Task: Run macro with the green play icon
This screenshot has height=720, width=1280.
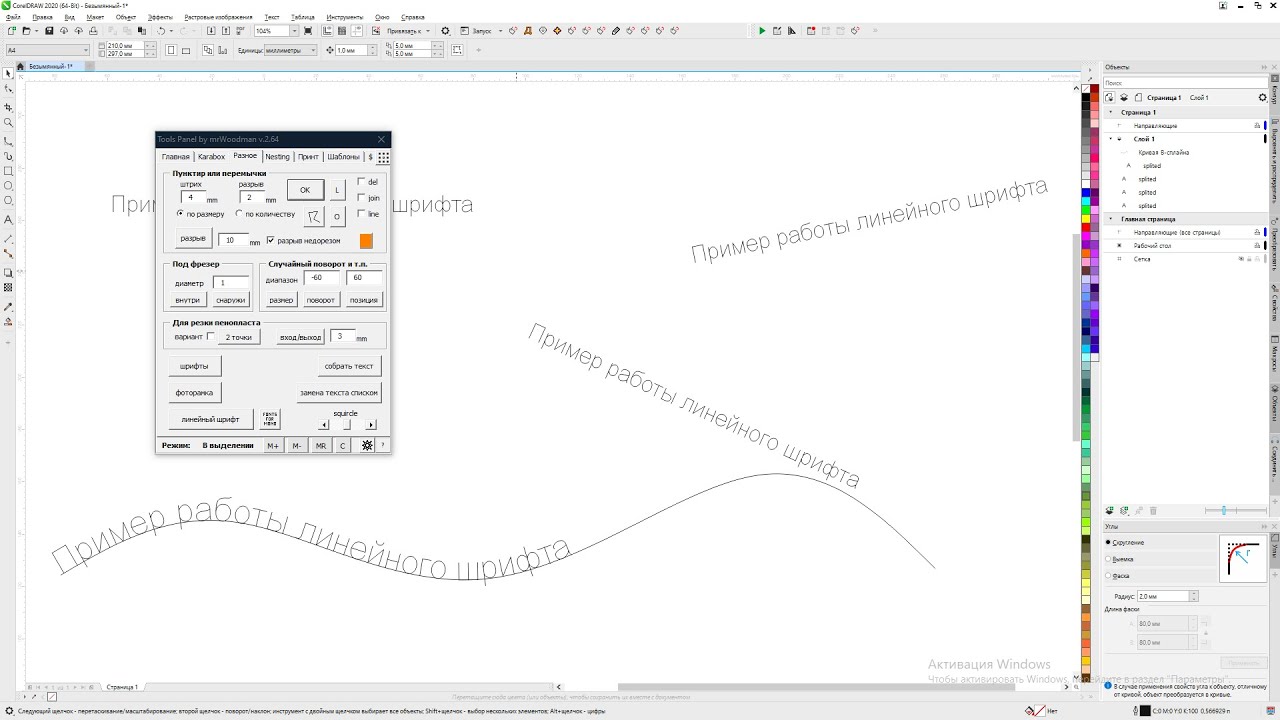Action: coord(762,31)
